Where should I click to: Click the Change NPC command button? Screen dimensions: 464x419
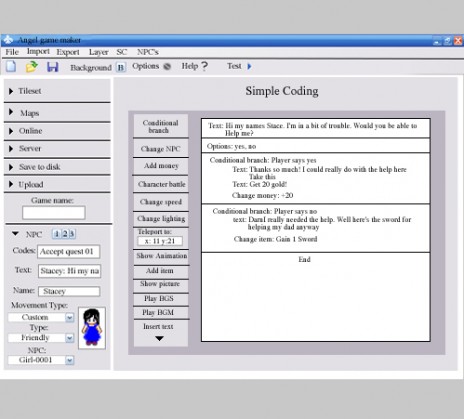click(x=161, y=149)
